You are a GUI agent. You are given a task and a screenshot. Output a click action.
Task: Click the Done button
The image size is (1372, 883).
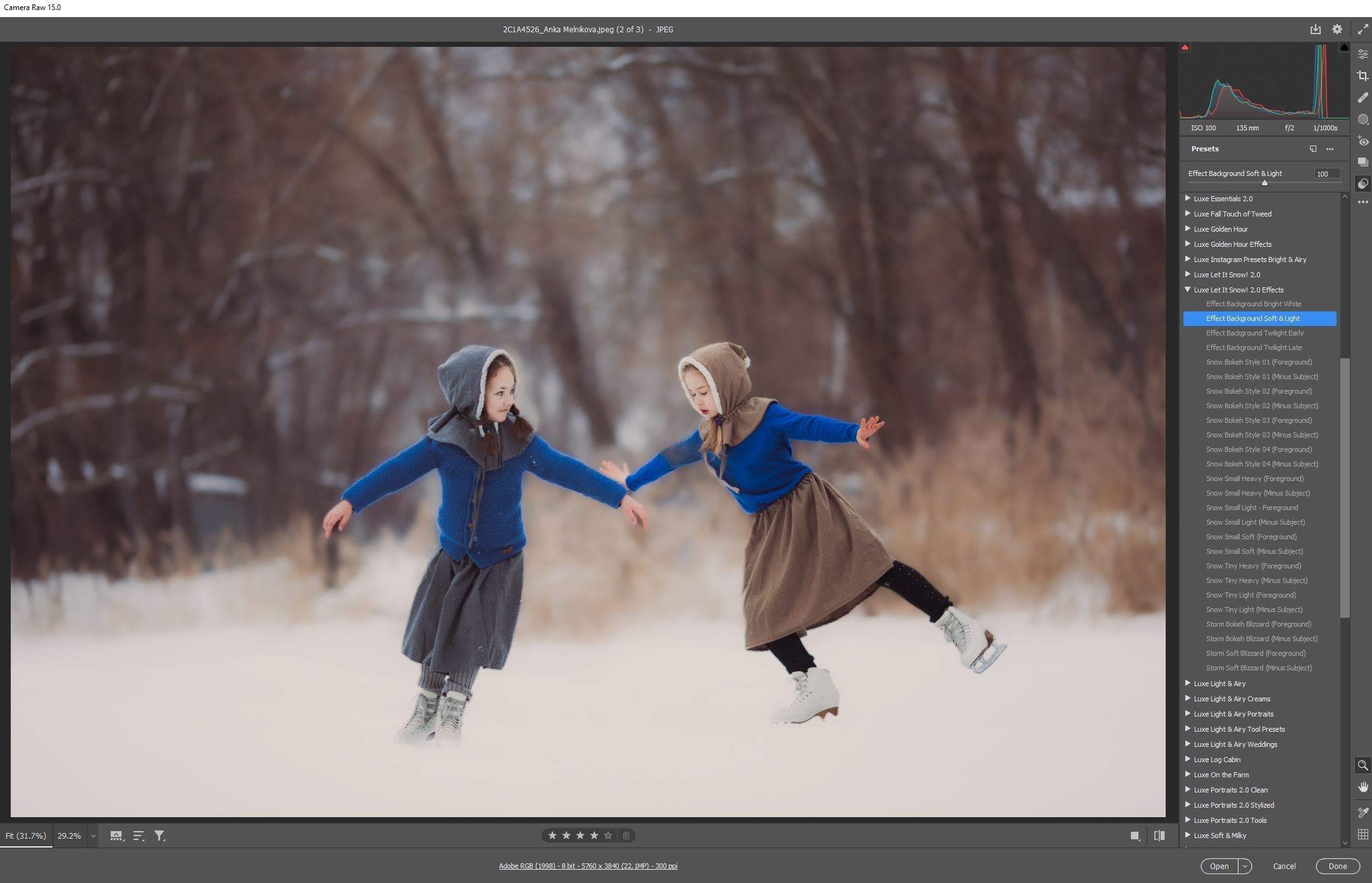(1337, 866)
